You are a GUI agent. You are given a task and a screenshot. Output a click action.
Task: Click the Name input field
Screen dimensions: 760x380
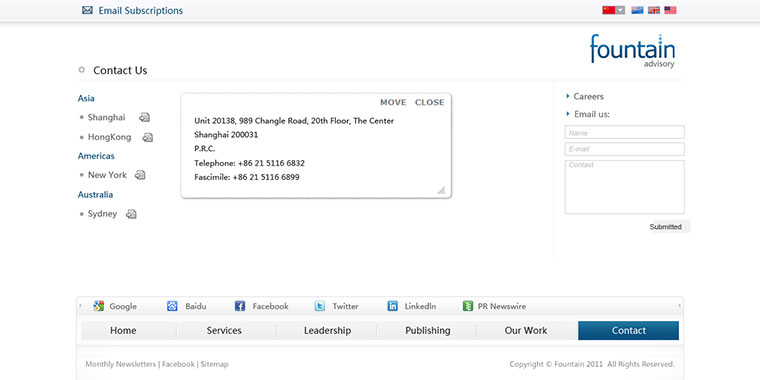[x=625, y=132]
